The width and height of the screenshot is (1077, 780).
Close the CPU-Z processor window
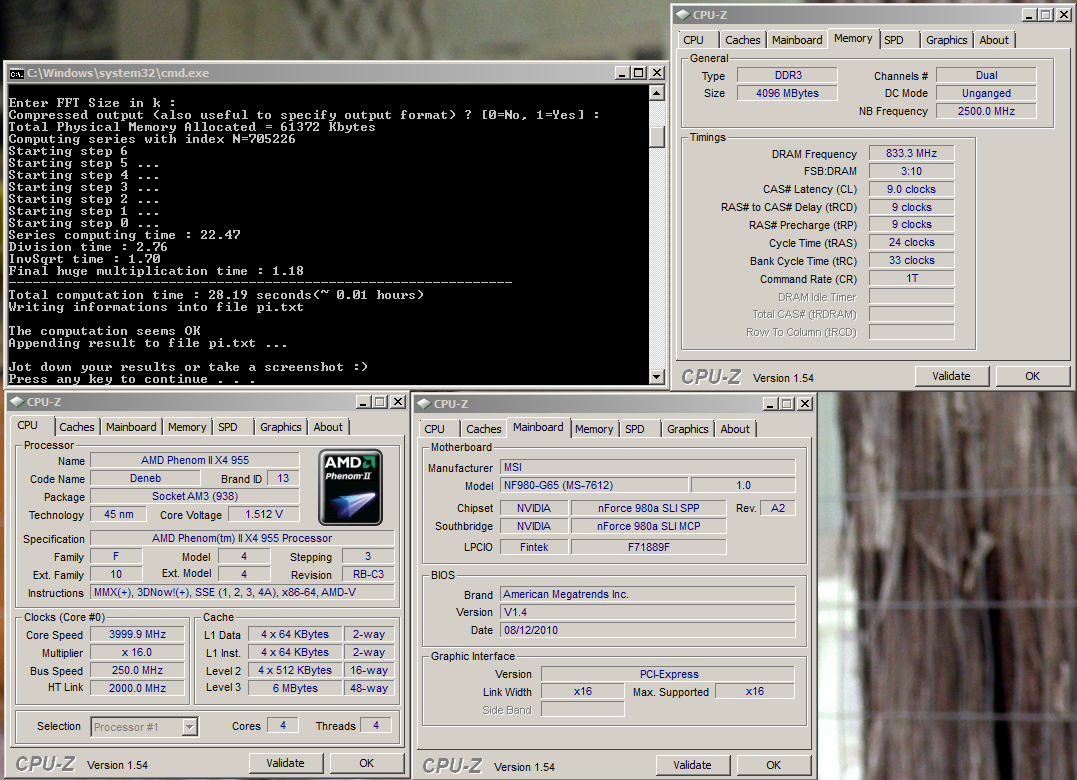pos(398,402)
